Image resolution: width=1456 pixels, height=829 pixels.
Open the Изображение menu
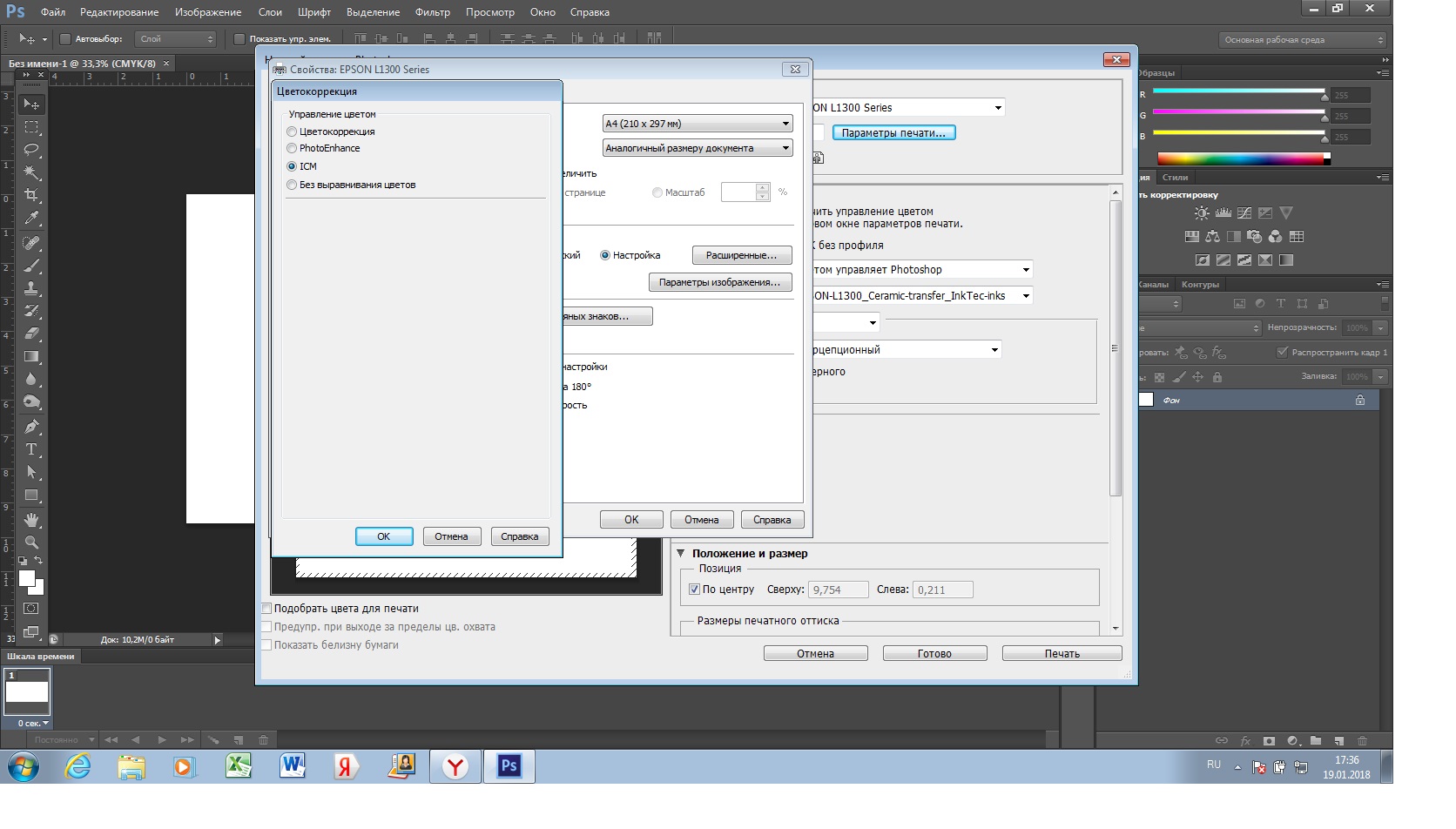[208, 12]
